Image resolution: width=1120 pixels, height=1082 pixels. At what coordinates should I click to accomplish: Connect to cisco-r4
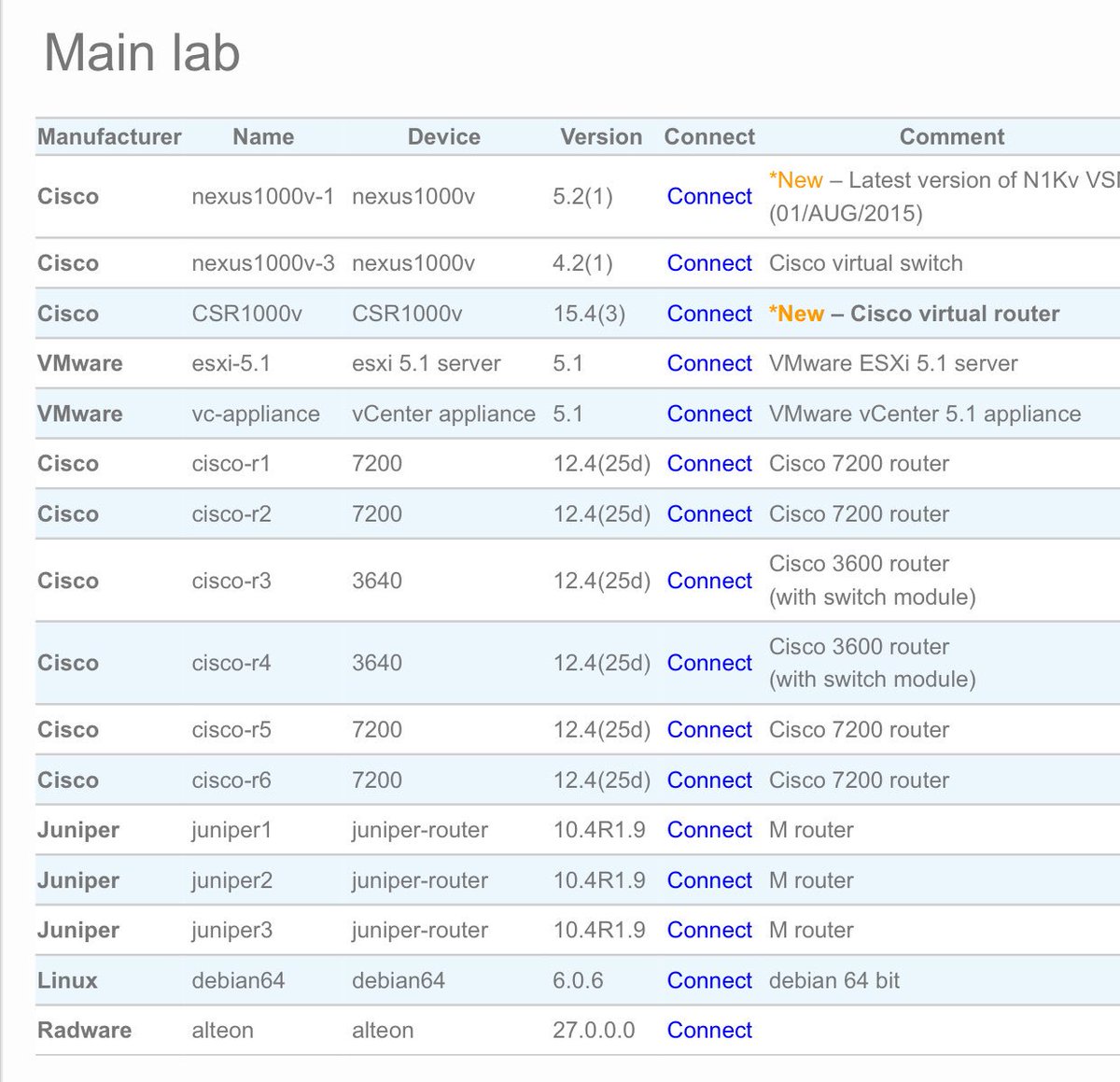click(x=709, y=663)
